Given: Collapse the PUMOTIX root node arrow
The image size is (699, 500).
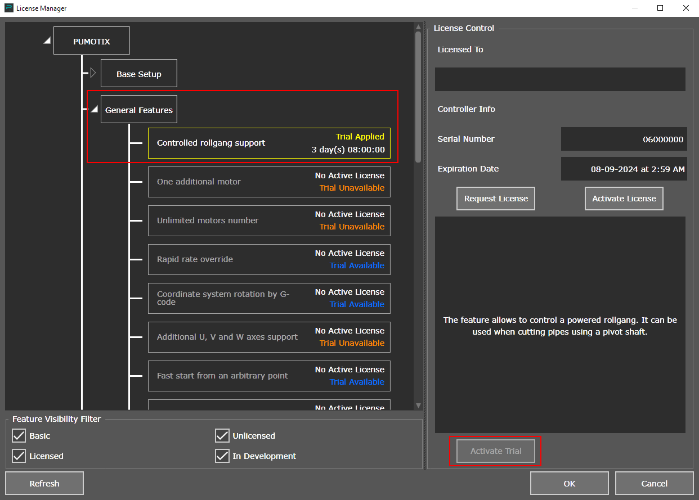Looking at the screenshot, I should coord(47,41).
